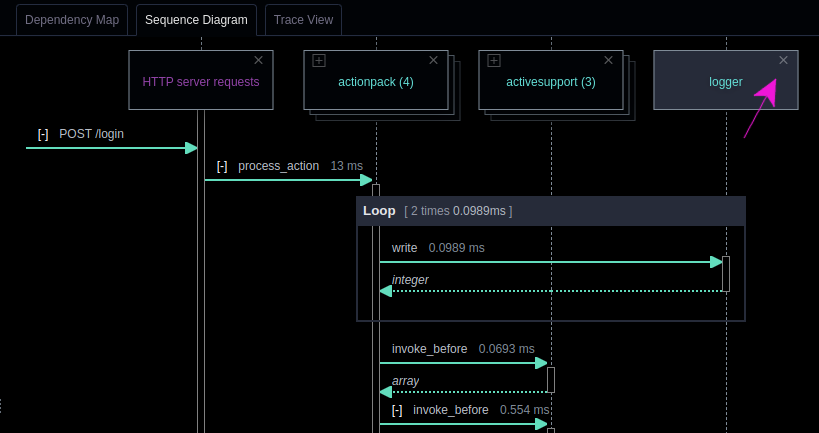Collapse the process_action call
The image size is (819, 433).
(222, 166)
